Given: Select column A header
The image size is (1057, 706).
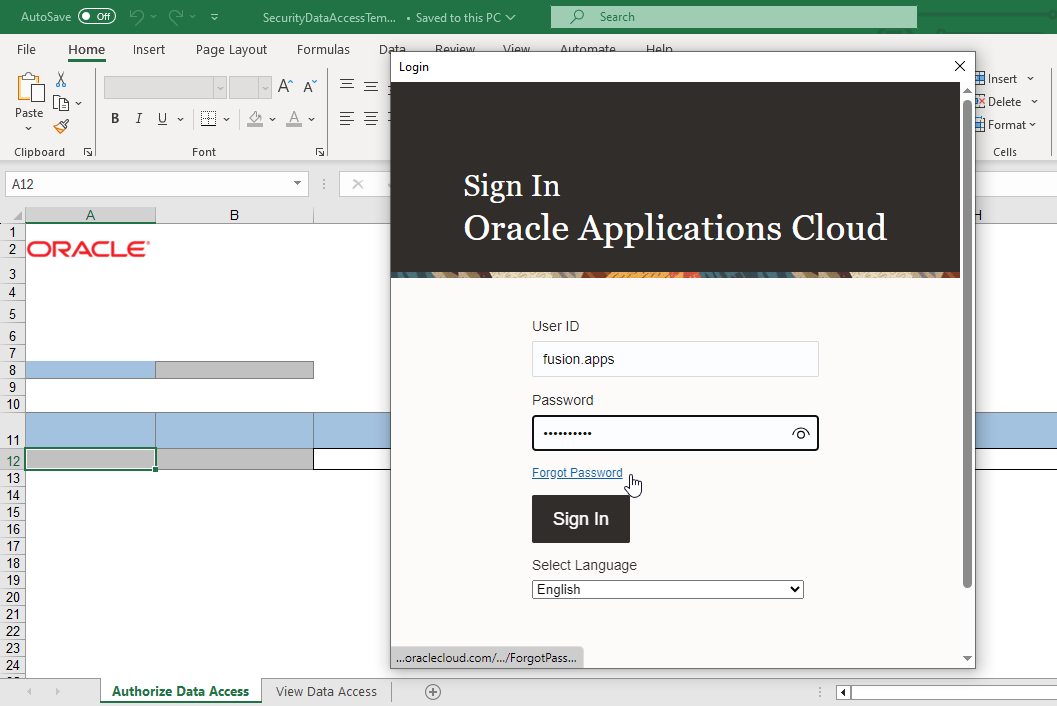Looking at the screenshot, I should click(x=90, y=216).
